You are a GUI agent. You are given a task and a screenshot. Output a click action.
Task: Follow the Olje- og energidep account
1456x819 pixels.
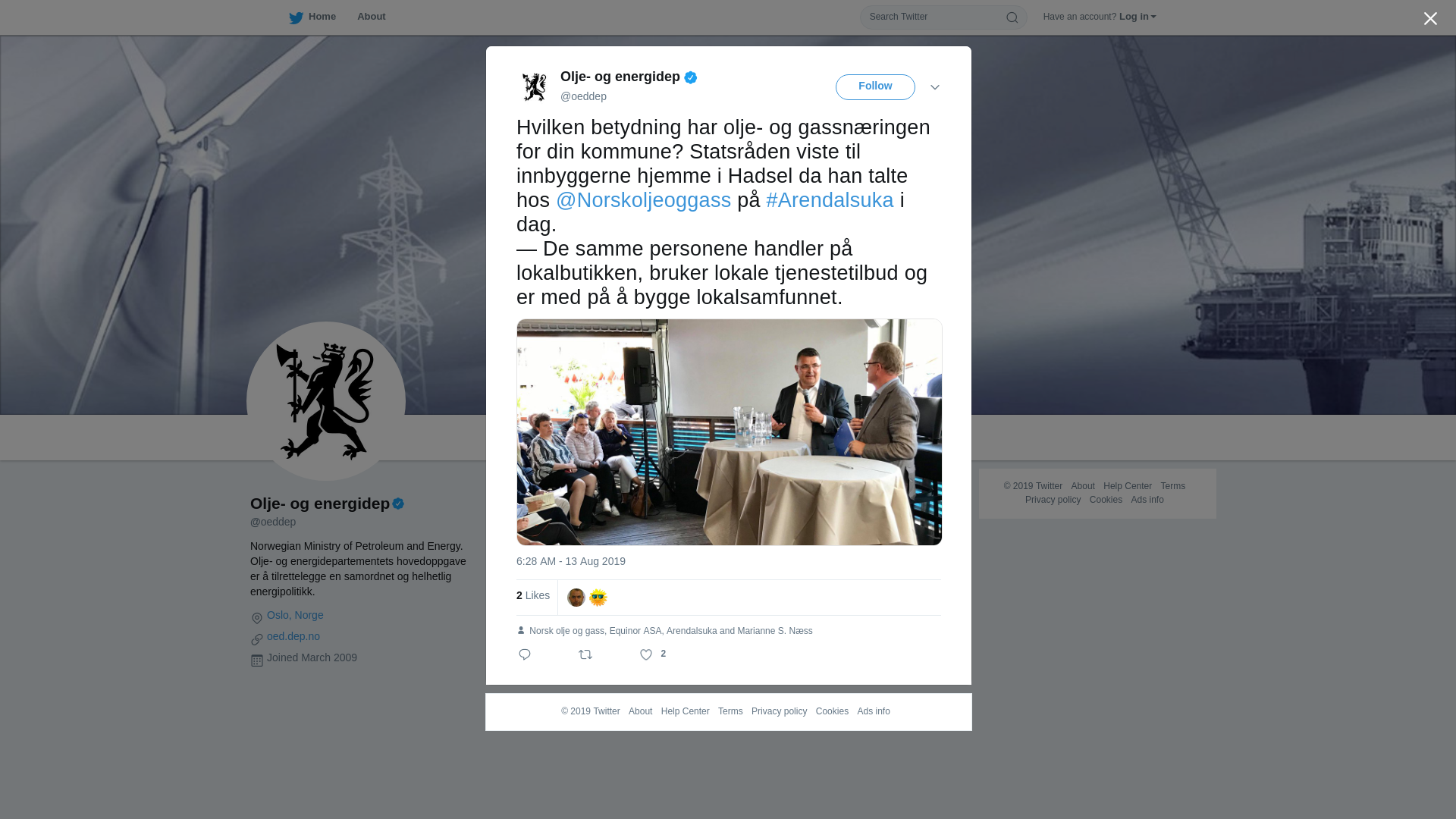[875, 87]
